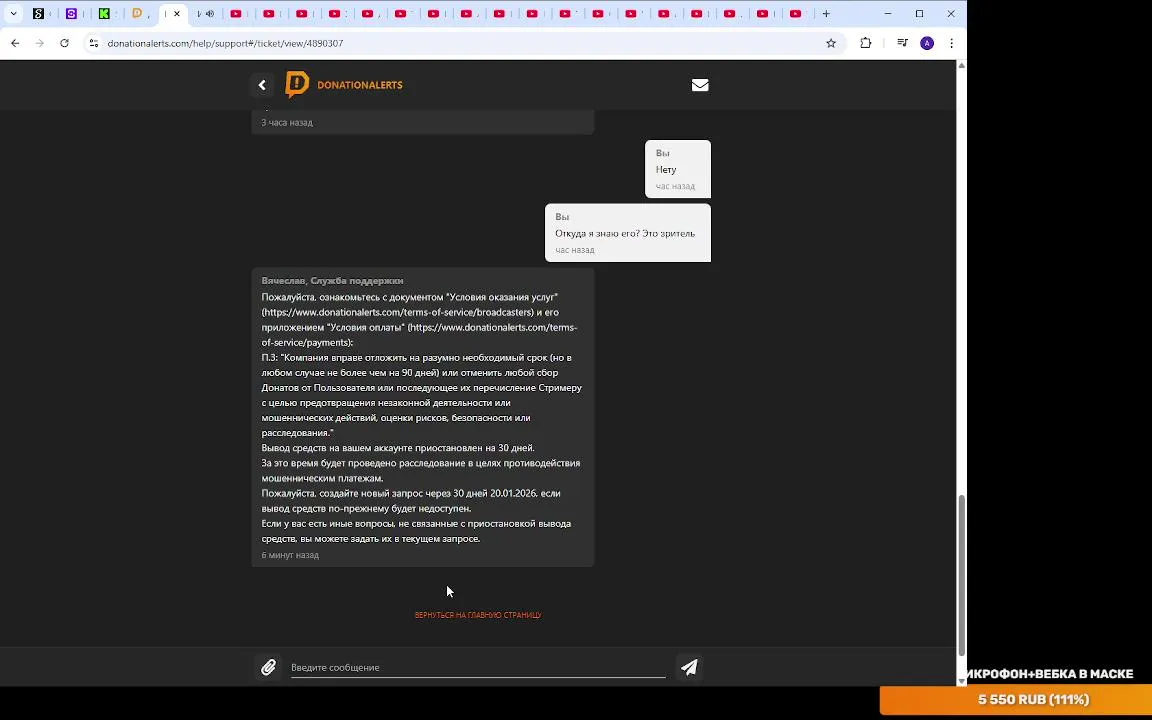Send the message with paper plane icon
This screenshot has width=1152, height=720.
[x=689, y=667]
